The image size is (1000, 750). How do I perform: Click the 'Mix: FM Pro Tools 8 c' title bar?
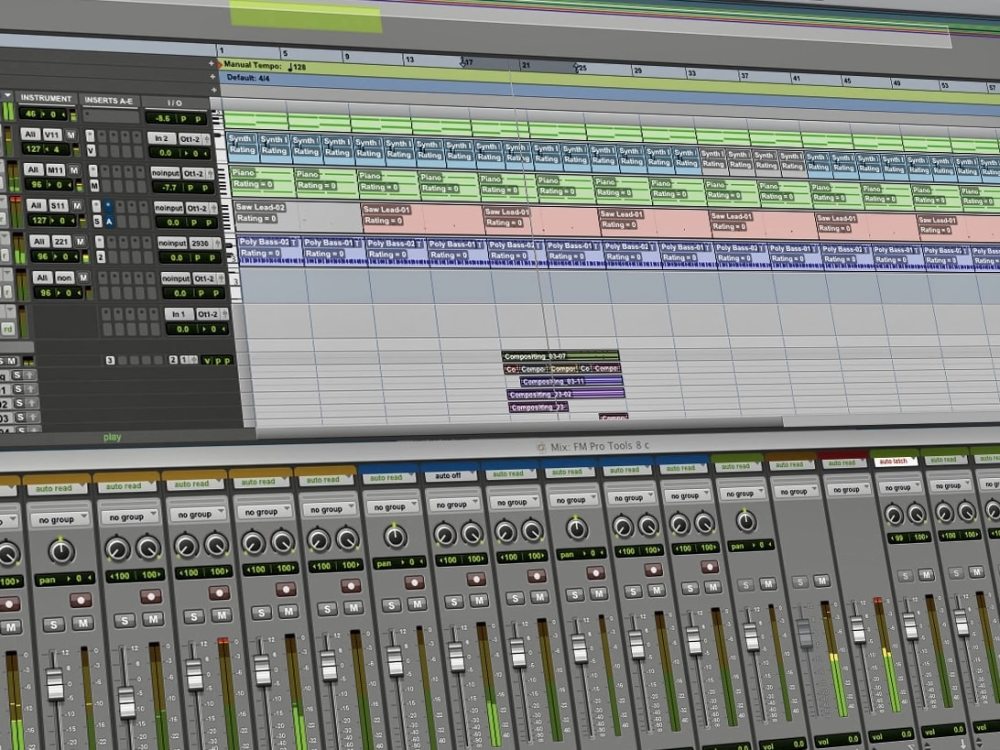599,446
